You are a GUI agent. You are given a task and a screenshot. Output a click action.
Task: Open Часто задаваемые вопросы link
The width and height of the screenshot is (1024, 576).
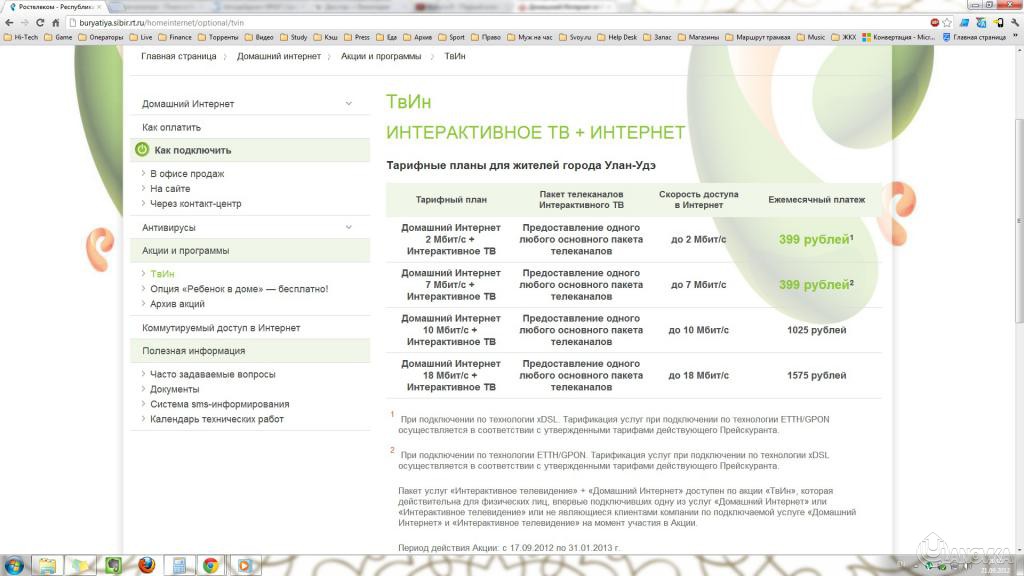click(212, 374)
